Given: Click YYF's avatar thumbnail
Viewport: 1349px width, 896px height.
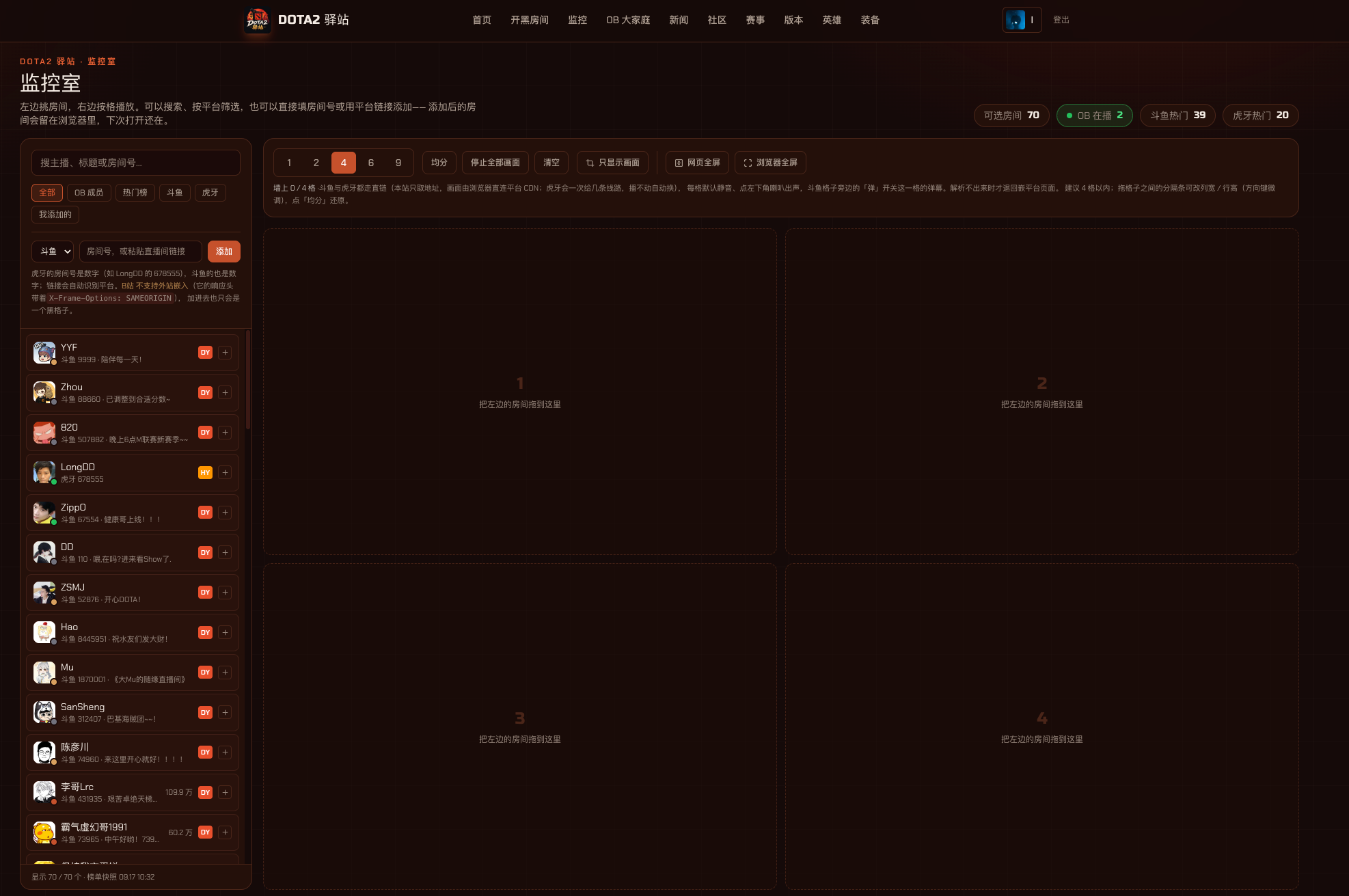Looking at the screenshot, I should coord(44,353).
